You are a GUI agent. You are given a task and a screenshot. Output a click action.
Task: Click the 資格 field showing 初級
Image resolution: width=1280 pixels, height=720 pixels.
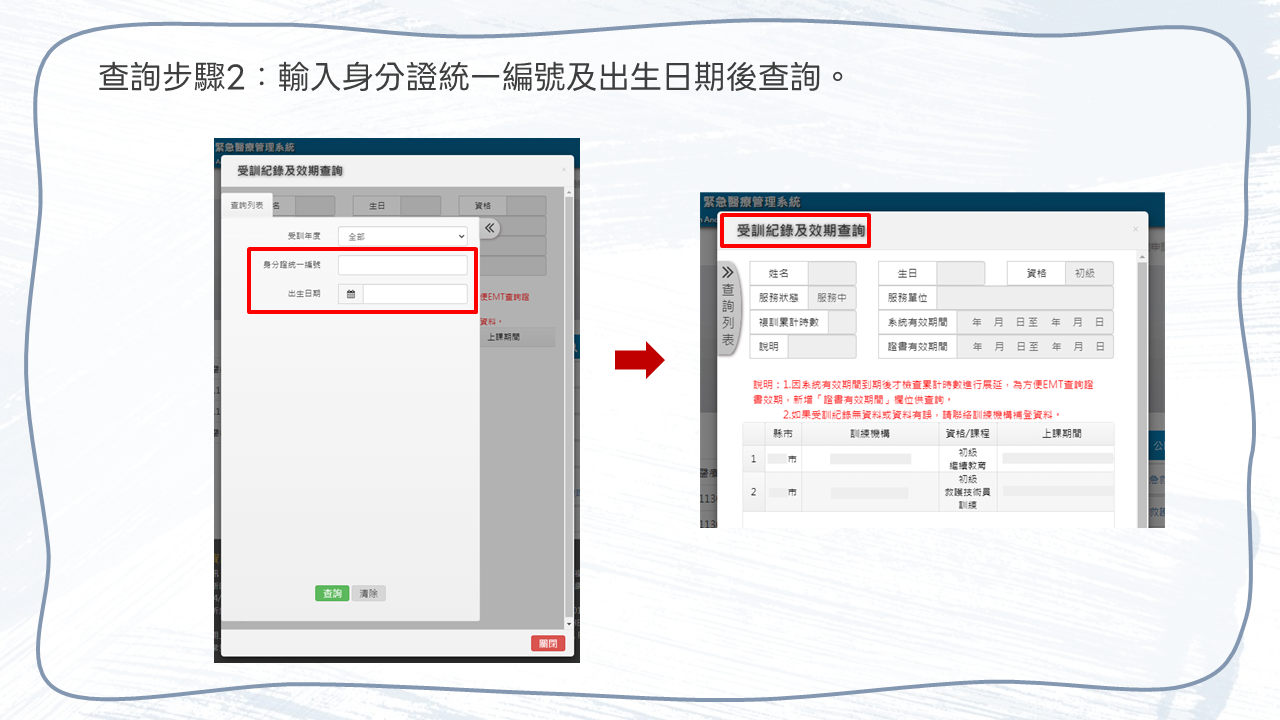(x=1089, y=273)
